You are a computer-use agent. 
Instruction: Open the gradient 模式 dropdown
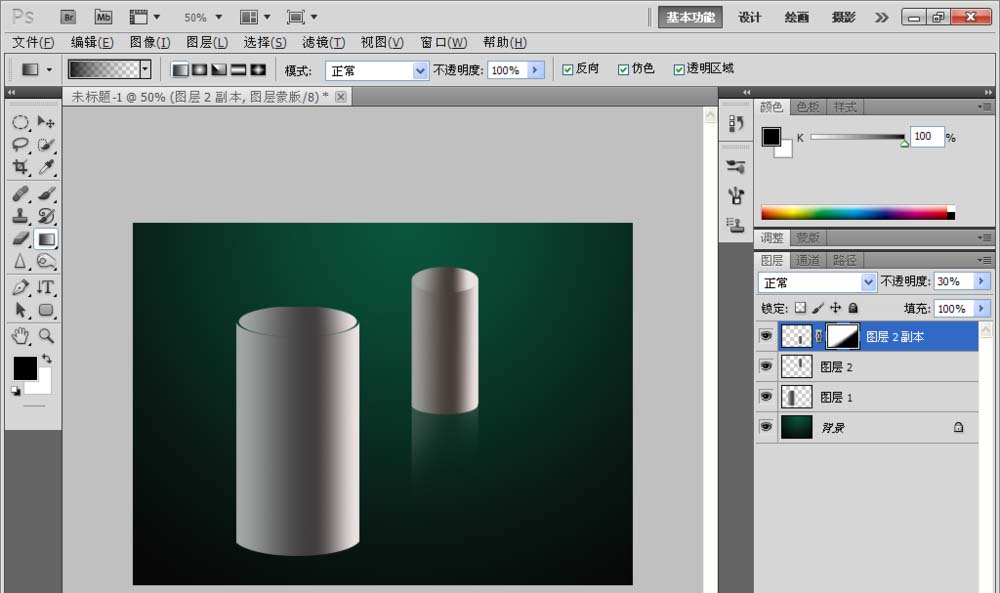(x=420, y=70)
